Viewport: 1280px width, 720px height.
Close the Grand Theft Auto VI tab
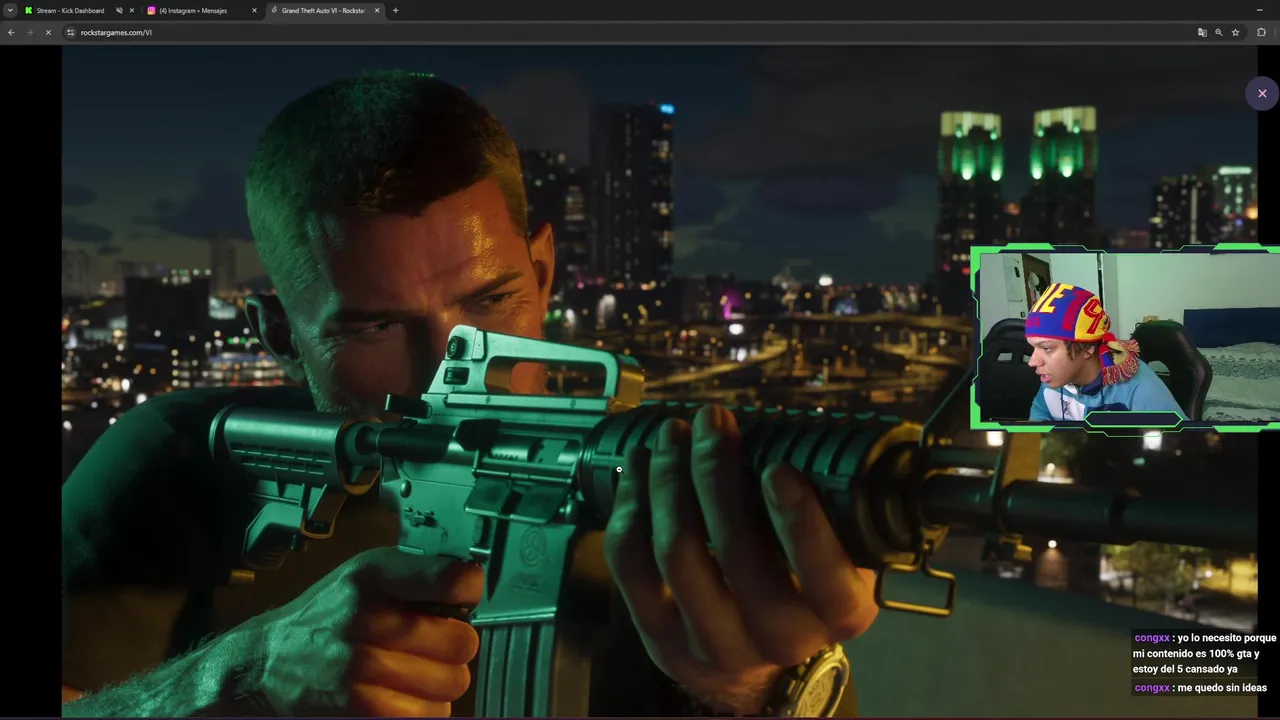pyautogui.click(x=377, y=10)
